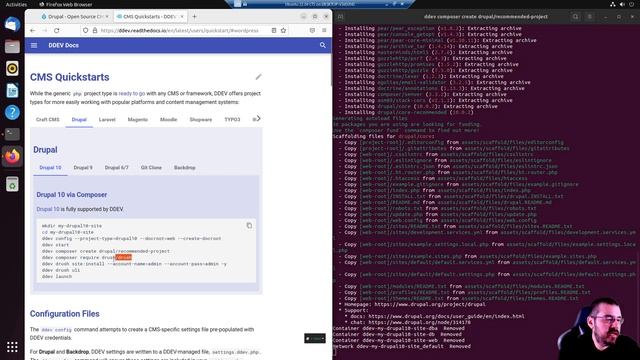Open the Firefox application menu
The width and height of the screenshot is (640, 360).
(324, 31)
